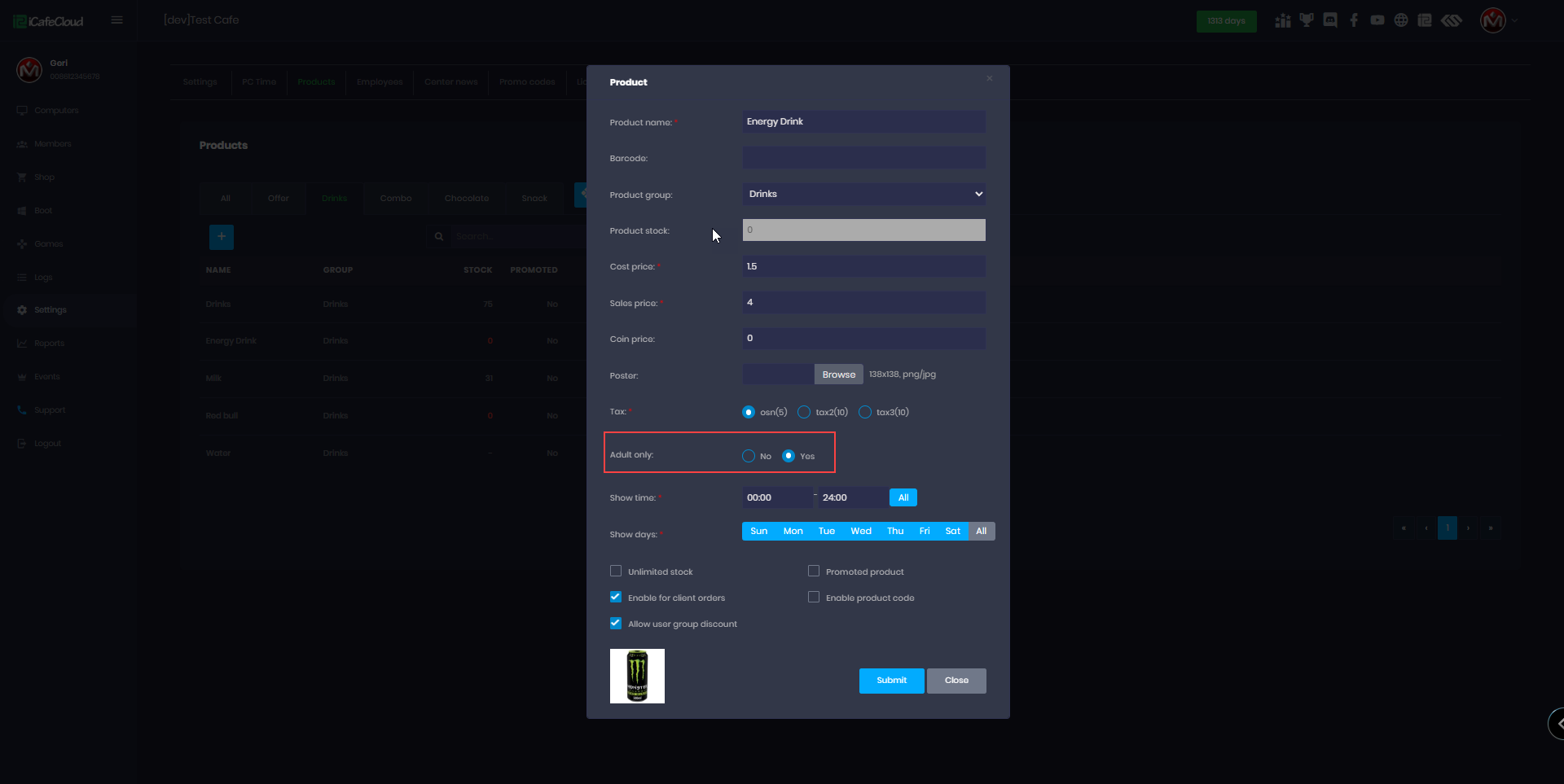
Task: Click the All button in Show days
Action: click(x=982, y=532)
